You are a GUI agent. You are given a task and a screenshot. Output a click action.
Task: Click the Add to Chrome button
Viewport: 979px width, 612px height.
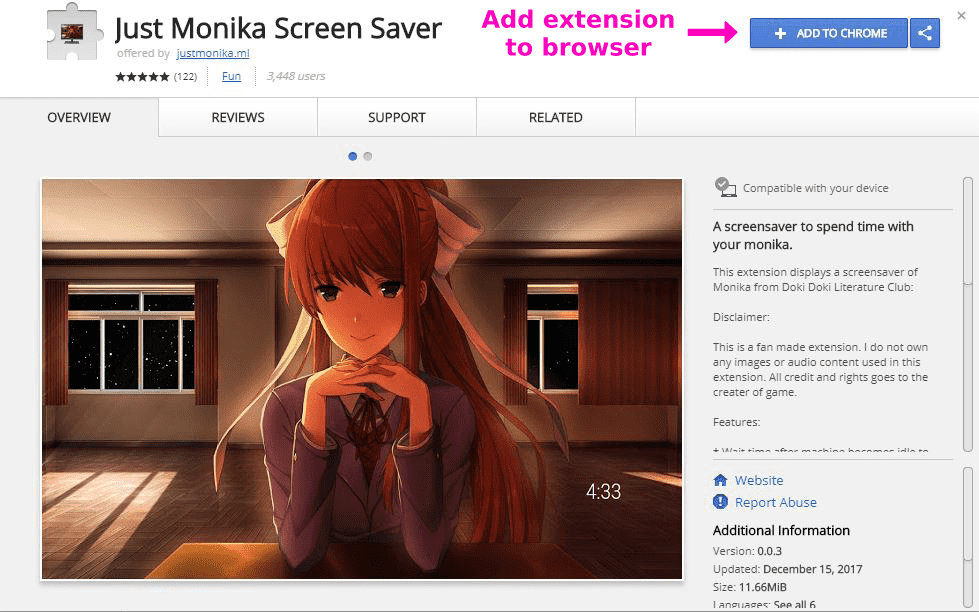(828, 33)
